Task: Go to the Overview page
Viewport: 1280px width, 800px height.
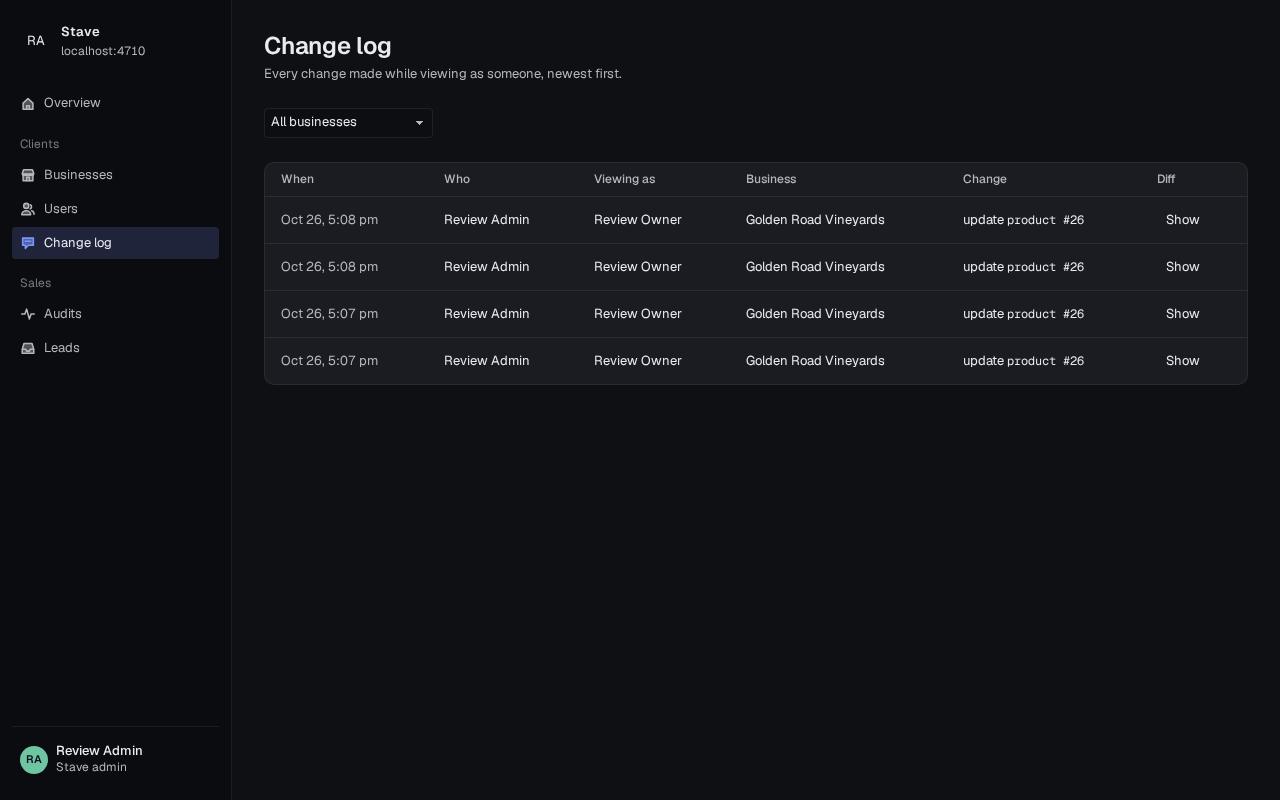Action: tap(115, 103)
